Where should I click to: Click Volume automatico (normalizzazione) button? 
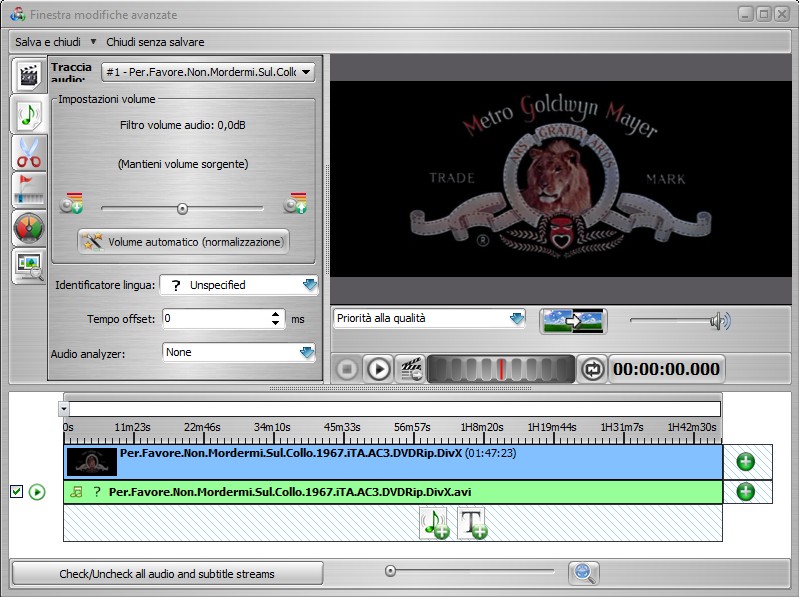[183, 241]
